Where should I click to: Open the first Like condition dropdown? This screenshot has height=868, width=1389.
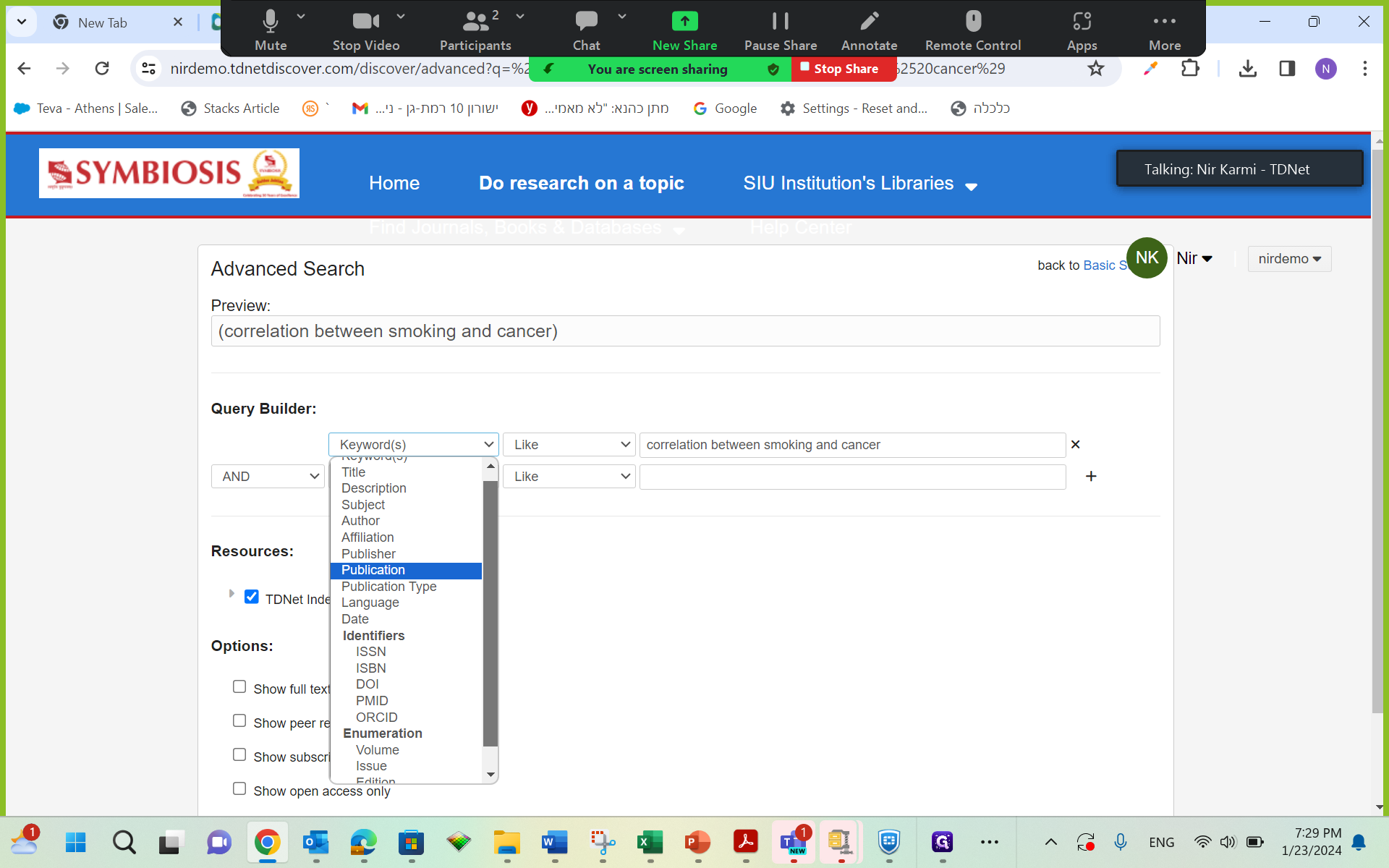click(x=569, y=445)
